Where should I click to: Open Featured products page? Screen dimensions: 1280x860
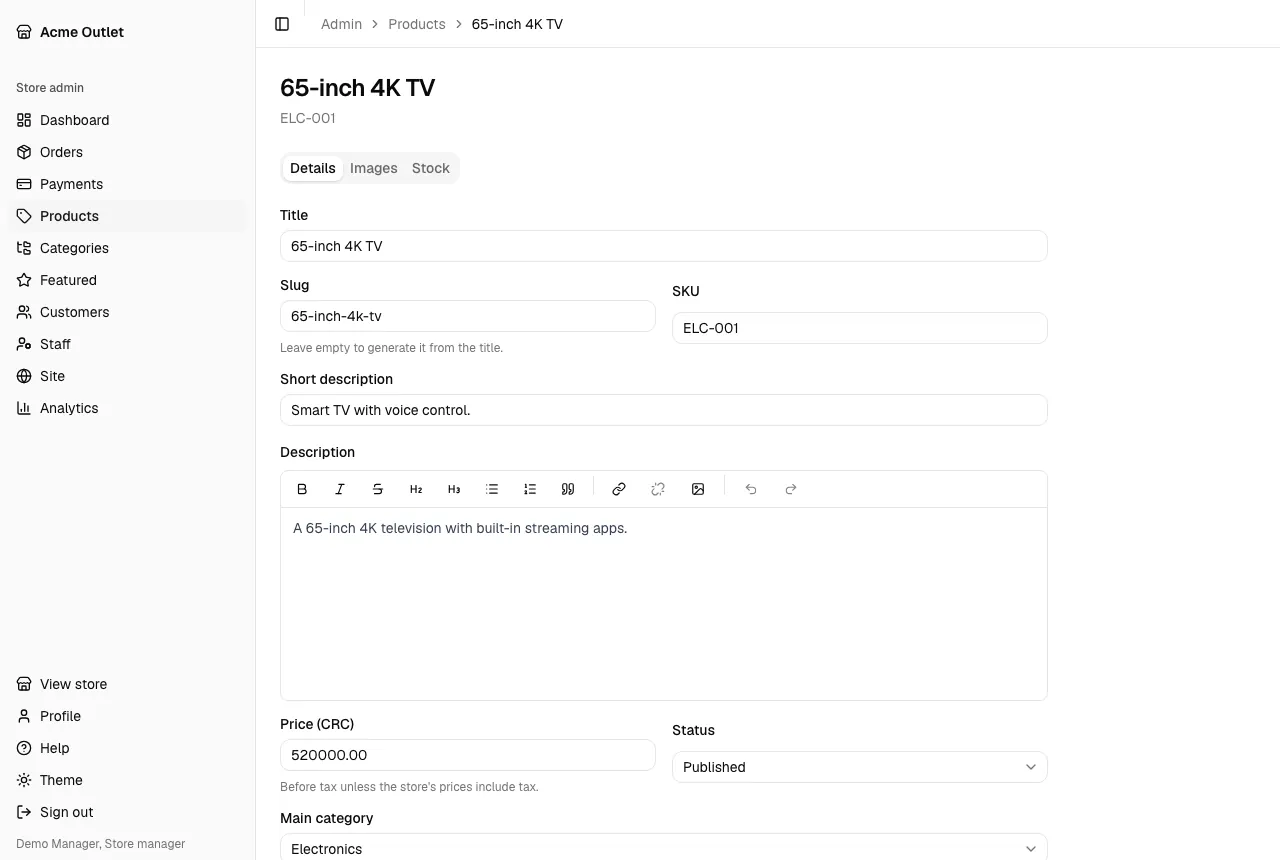click(x=127, y=280)
